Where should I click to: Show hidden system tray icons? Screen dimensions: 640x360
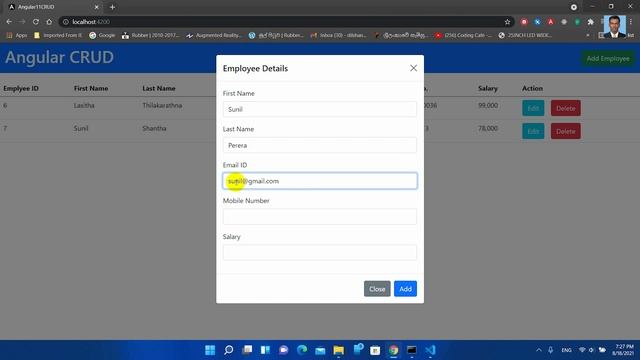tap(539, 350)
